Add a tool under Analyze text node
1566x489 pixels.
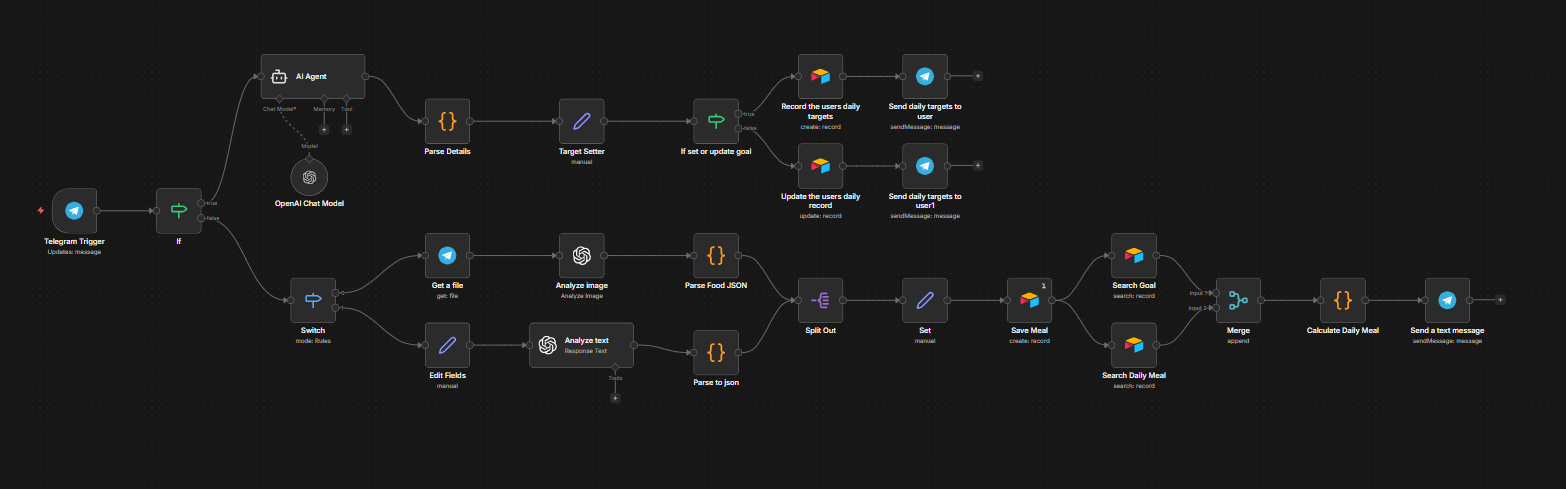coord(615,398)
